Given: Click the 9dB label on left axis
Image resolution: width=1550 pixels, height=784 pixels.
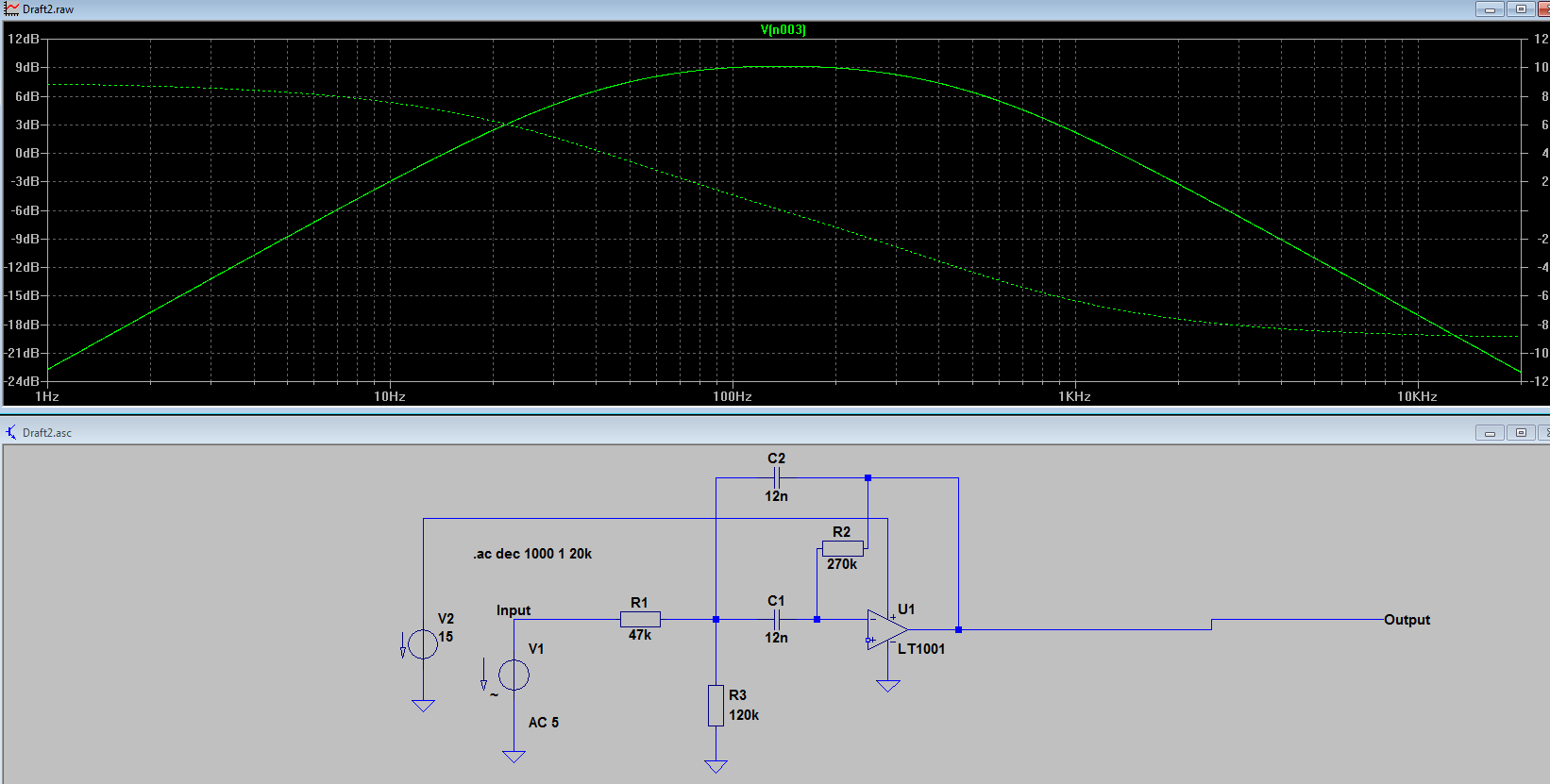Looking at the screenshot, I should (27, 67).
